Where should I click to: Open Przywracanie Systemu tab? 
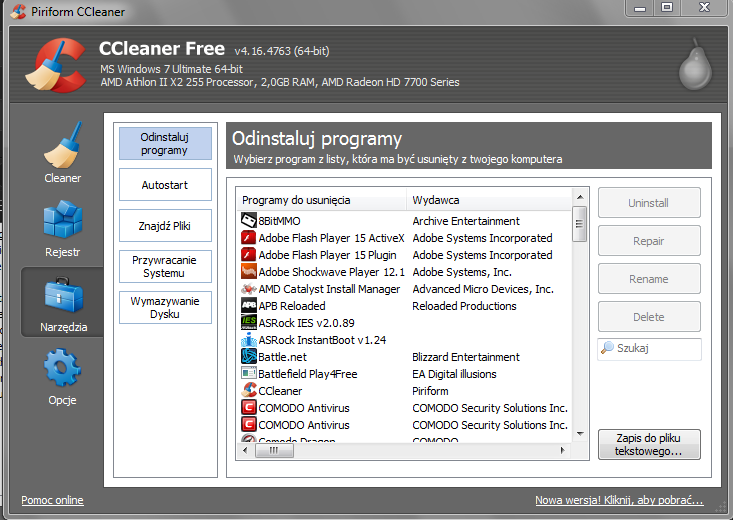[165, 267]
